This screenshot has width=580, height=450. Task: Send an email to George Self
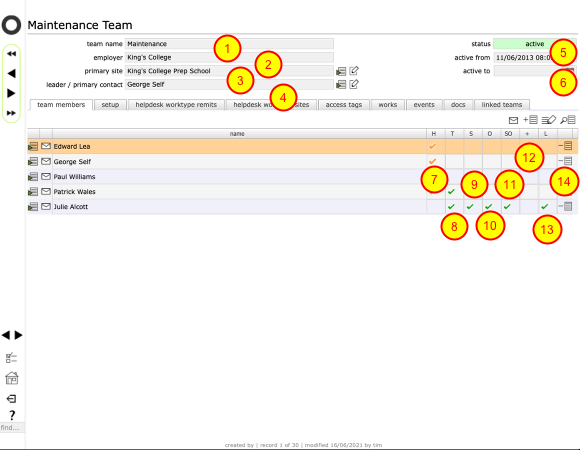click(x=46, y=161)
